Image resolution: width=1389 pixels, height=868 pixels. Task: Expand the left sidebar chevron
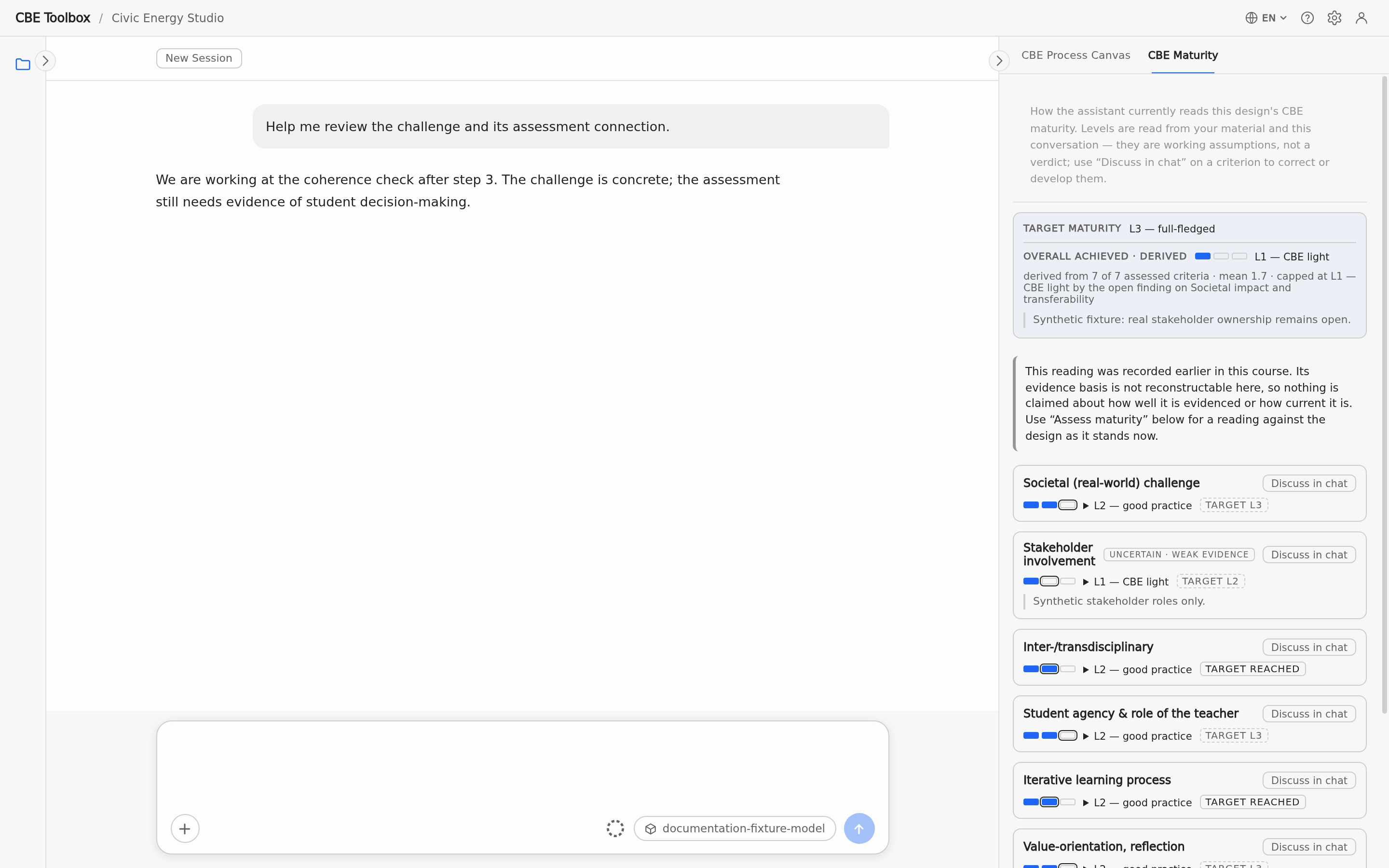tap(45, 61)
